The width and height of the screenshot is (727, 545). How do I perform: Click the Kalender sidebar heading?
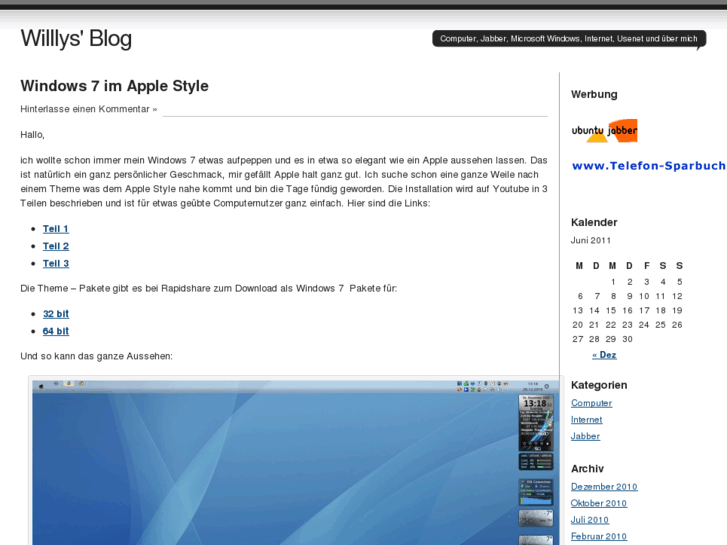coord(594,222)
